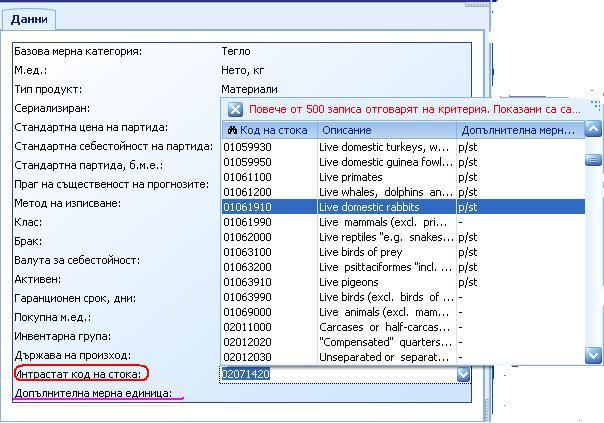Click the Интрастат код на стока label
The width and height of the screenshot is (604, 423).
(x=79, y=374)
